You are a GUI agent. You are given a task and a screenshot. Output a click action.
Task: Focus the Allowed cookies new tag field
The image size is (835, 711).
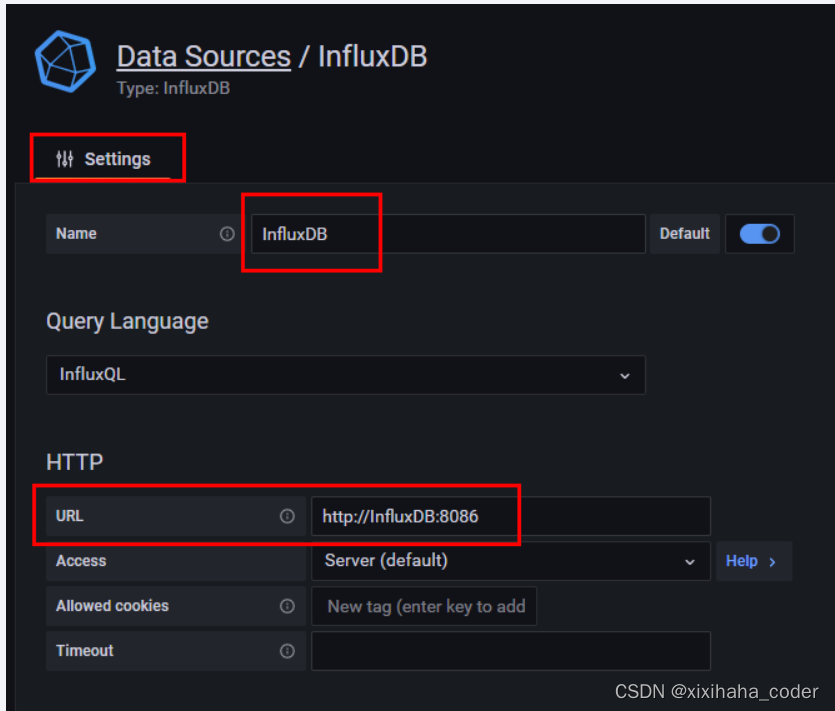(x=424, y=606)
